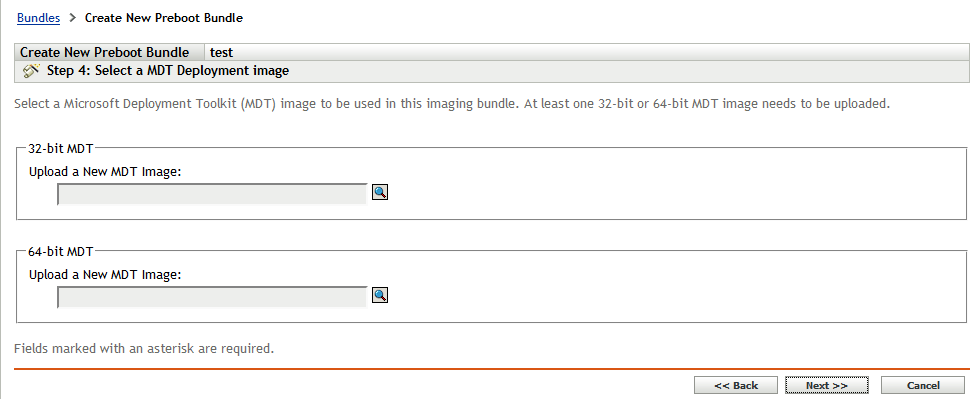Click the bundle name test in the header

pyautogui.click(x=222, y=53)
